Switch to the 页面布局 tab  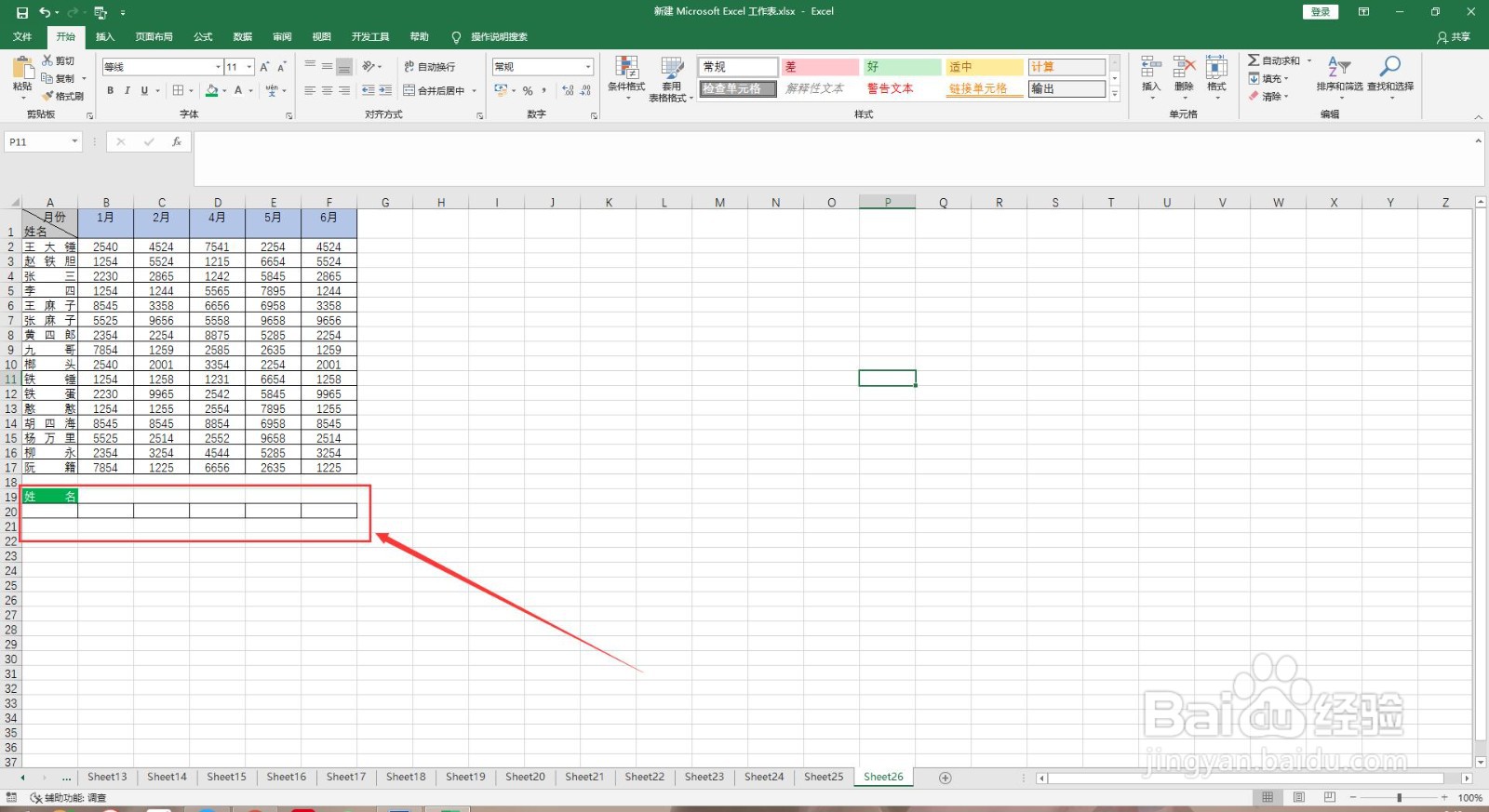[154, 37]
